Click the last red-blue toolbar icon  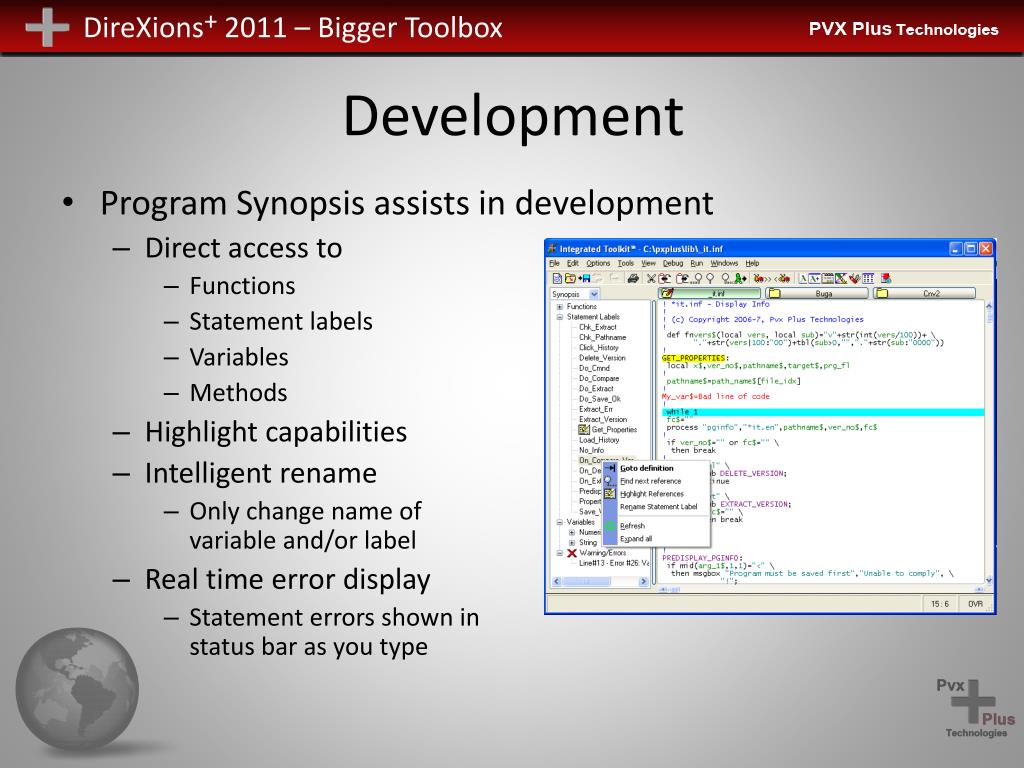pos(886,279)
